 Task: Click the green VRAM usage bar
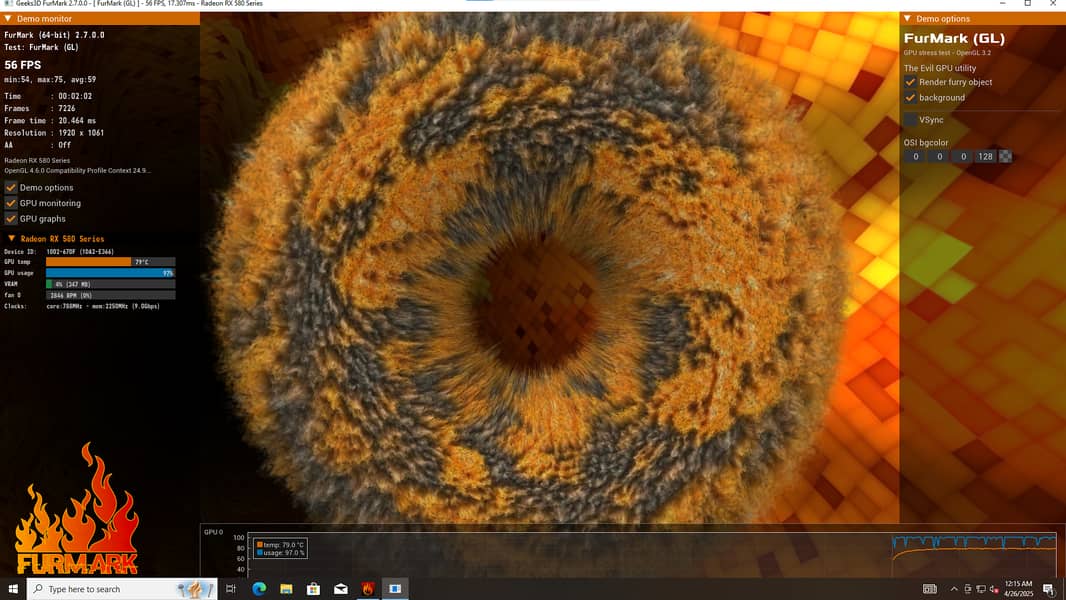pyautogui.click(x=49, y=284)
